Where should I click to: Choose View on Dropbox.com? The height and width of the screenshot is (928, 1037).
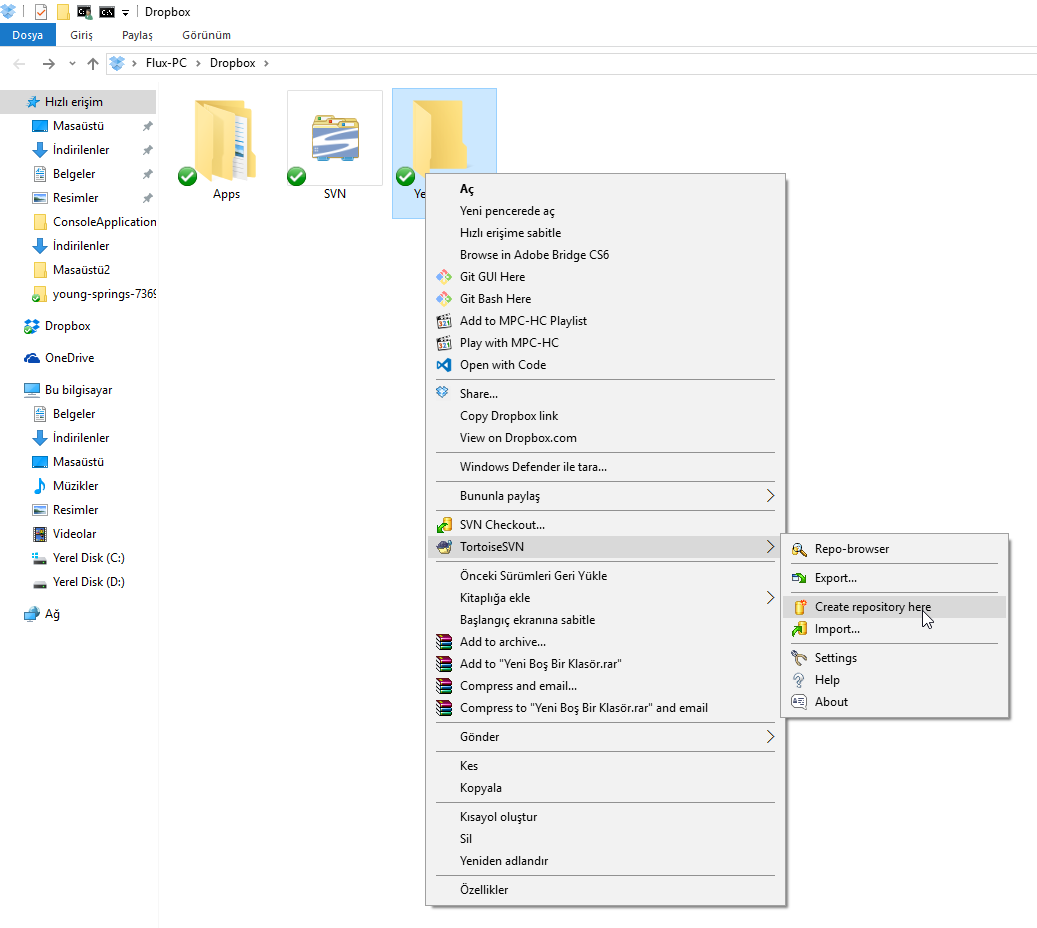click(x=605, y=438)
